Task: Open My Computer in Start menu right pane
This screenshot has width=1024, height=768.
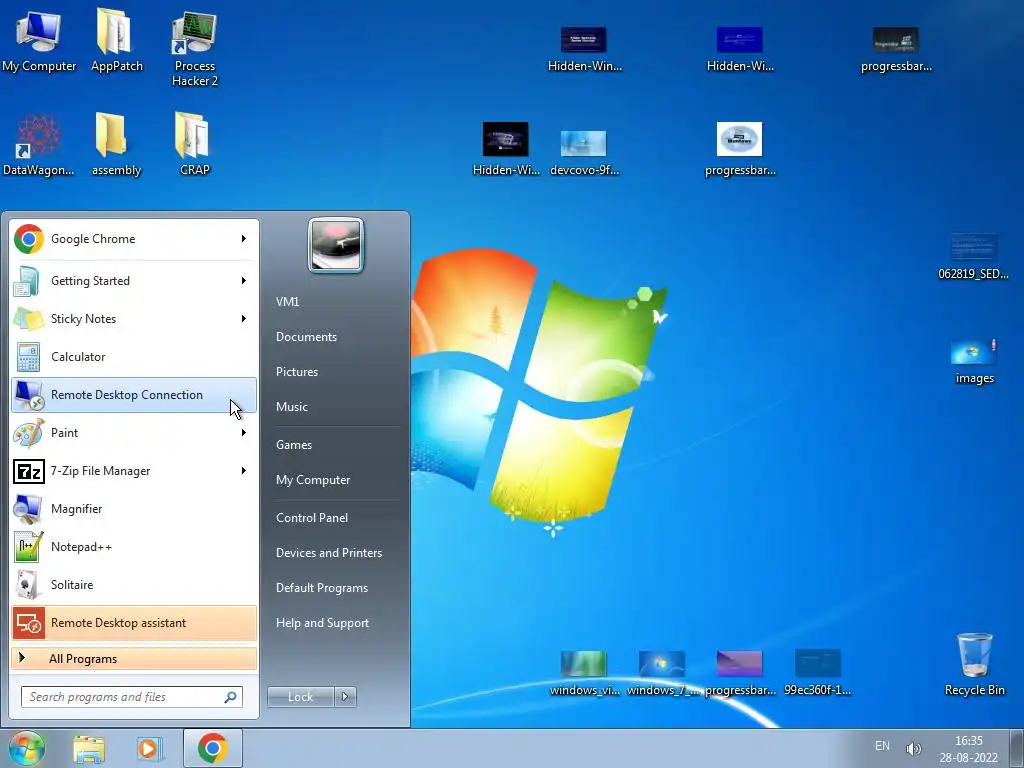Action: click(313, 480)
